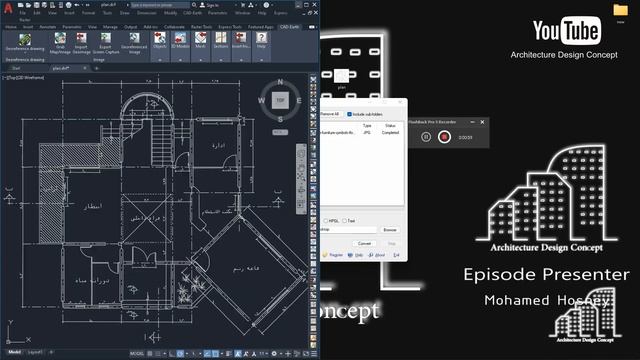Select the Text radio button

point(344,221)
